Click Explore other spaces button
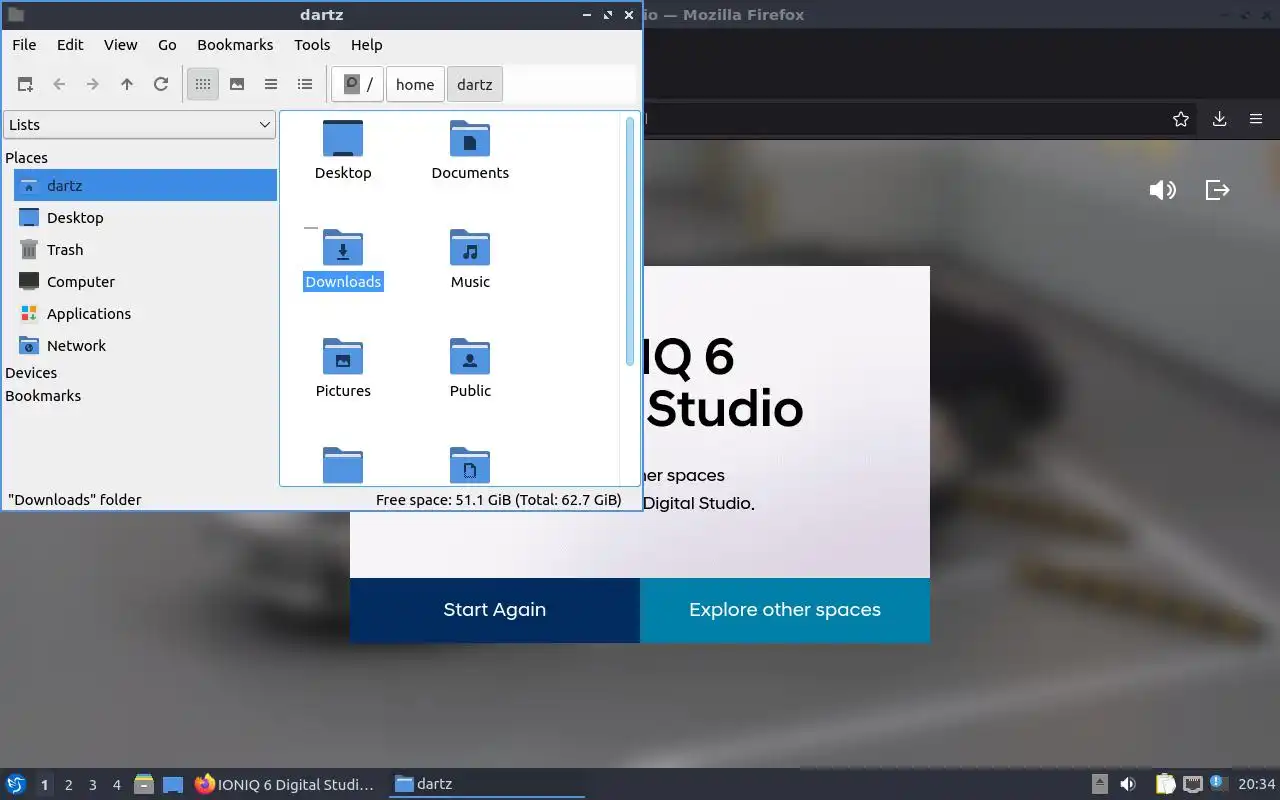1280x800 pixels. [785, 610]
